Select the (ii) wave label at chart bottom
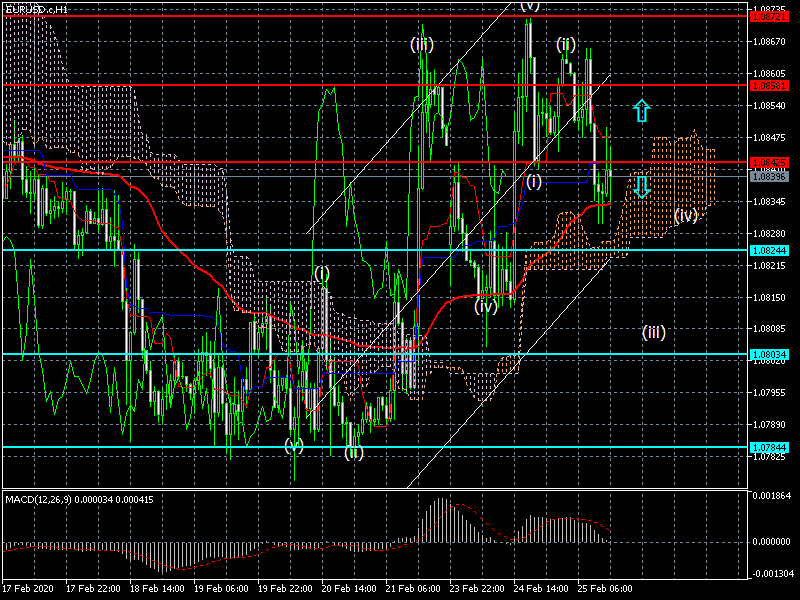The image size is (800, 600). tap(354, 453)
